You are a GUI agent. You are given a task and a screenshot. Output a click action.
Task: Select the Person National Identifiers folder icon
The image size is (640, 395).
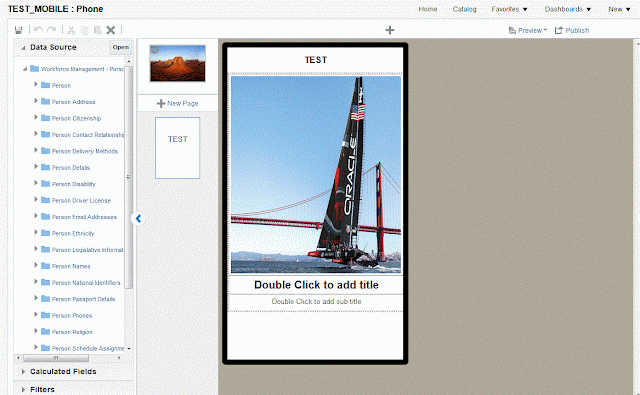tap(45, 282)
